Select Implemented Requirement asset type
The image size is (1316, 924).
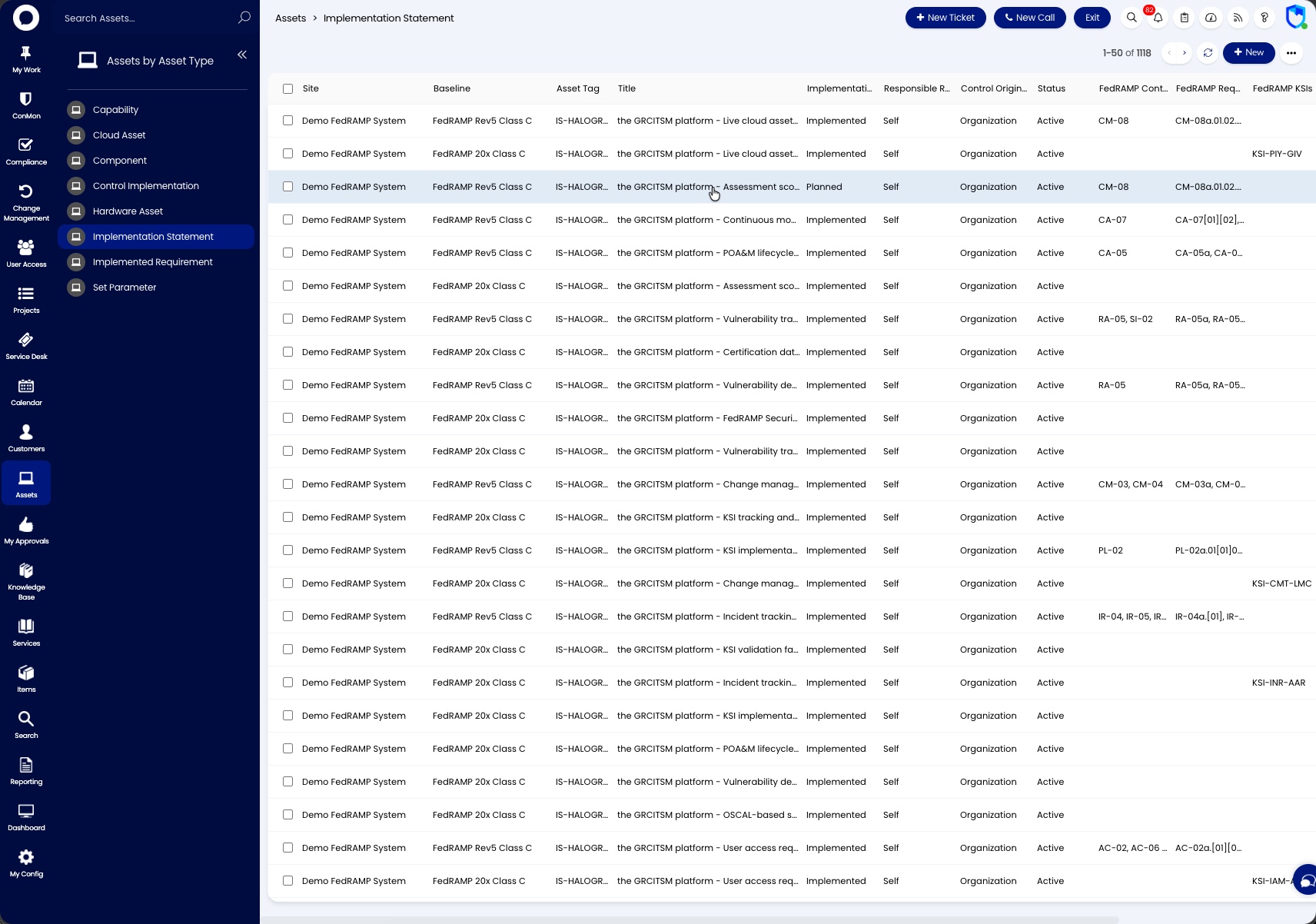156,262
